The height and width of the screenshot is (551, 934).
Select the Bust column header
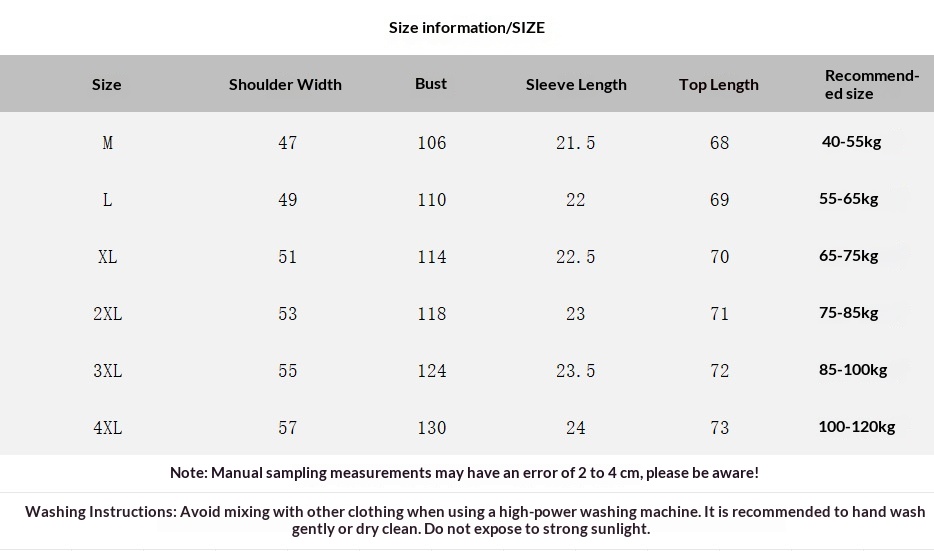pos(431,83)
